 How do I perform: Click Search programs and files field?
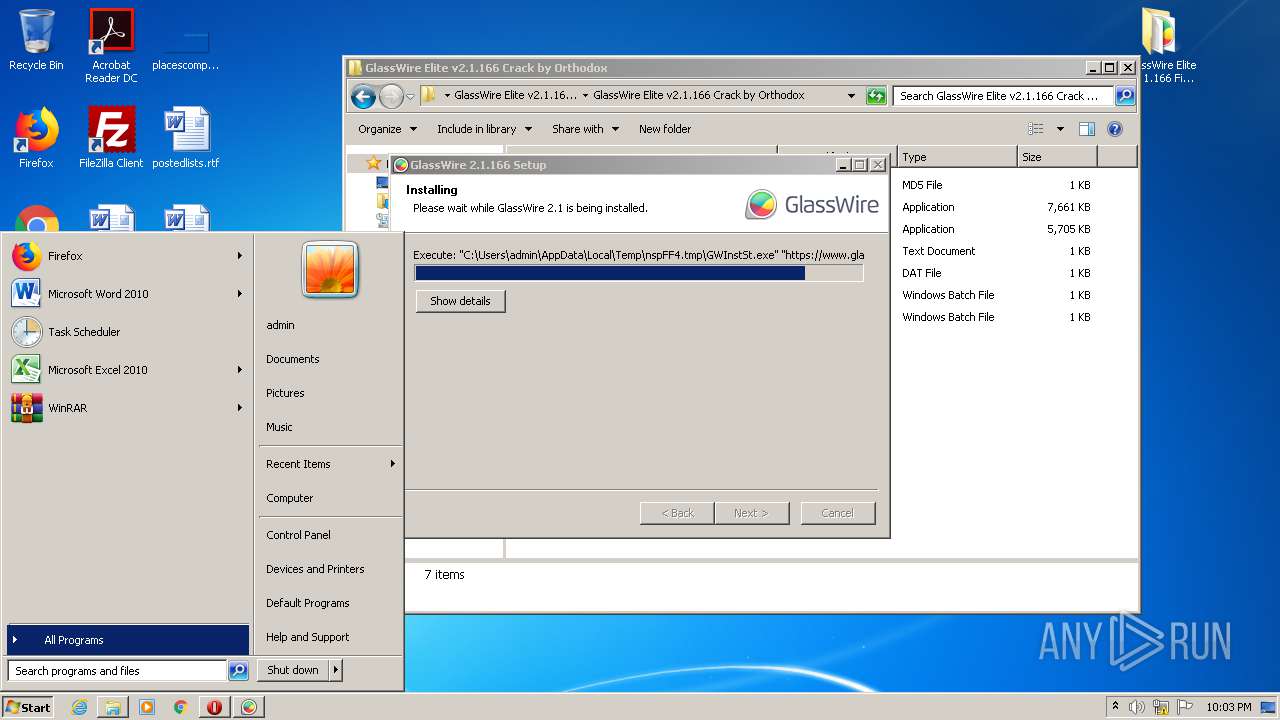117,671
